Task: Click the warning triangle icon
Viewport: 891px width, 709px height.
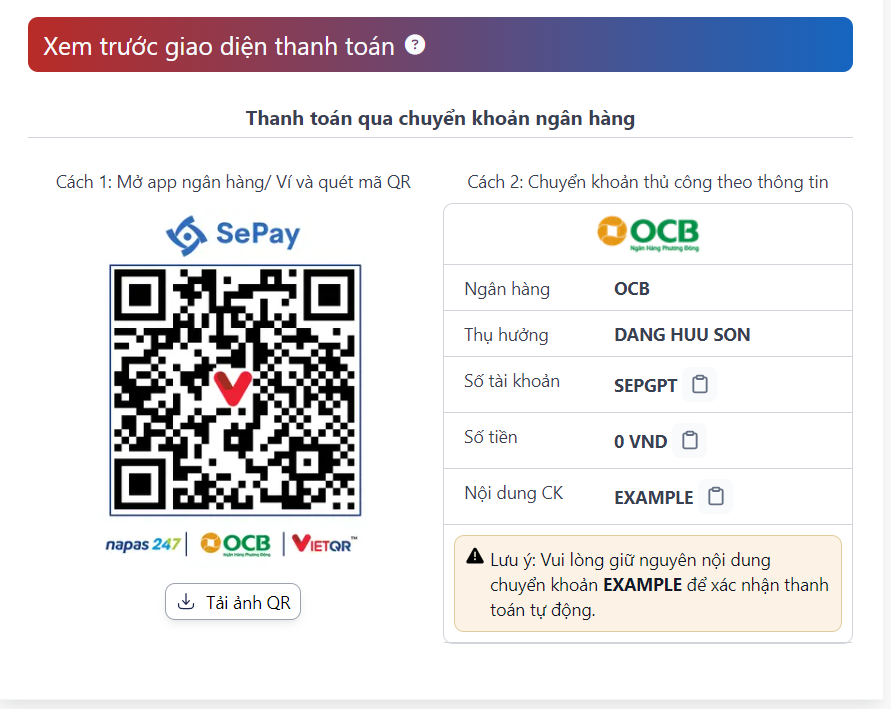Action: click(x=475, y=557)
